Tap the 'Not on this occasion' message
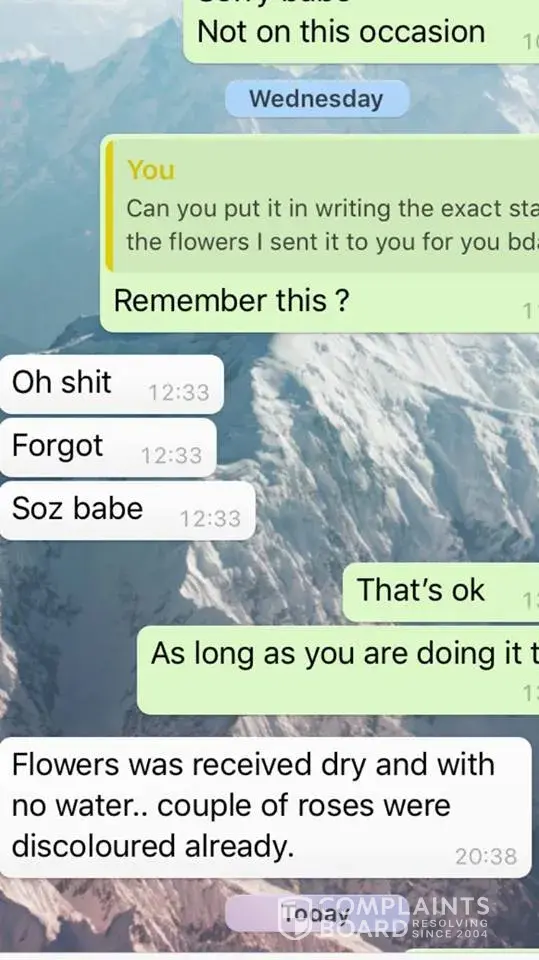 [x=361, y=31]
